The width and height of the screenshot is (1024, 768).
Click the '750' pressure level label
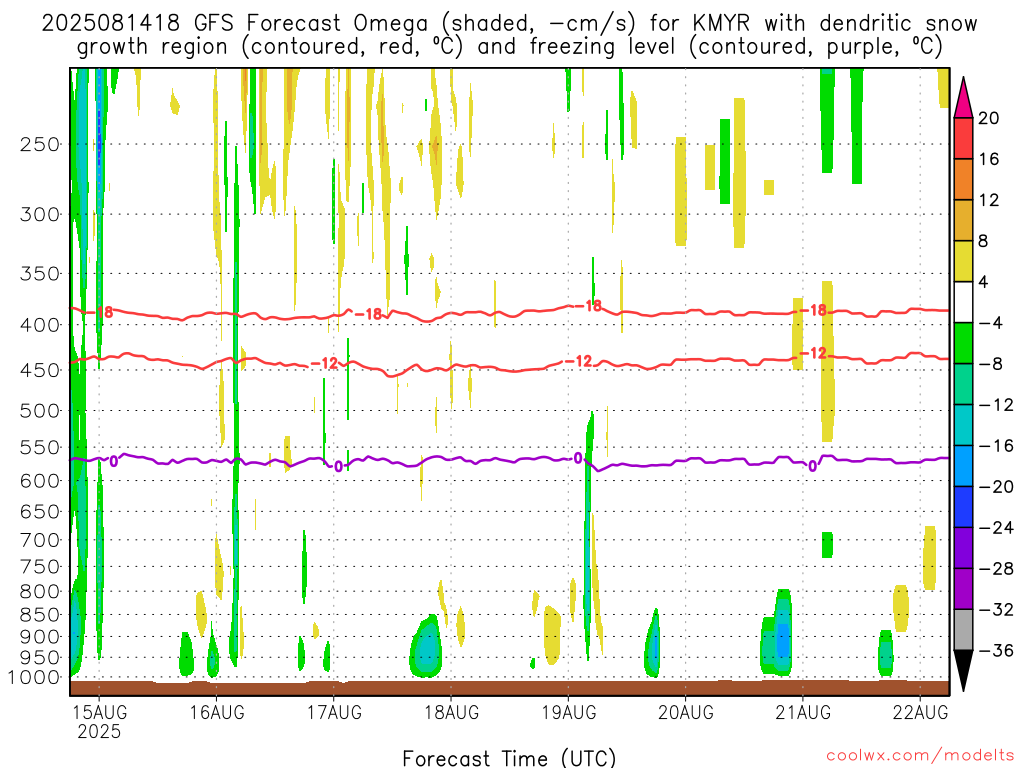pyautogui.click(x=40, y=567)
